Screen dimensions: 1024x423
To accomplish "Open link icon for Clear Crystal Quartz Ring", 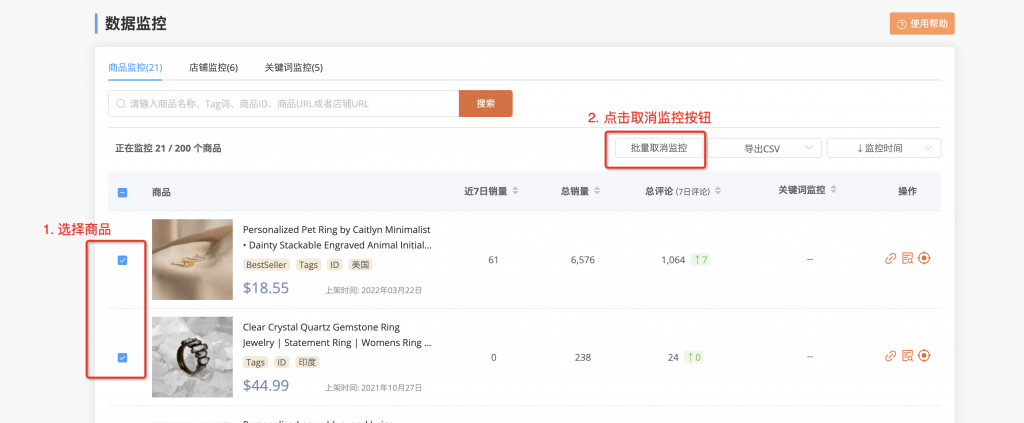I will [890, 356].
